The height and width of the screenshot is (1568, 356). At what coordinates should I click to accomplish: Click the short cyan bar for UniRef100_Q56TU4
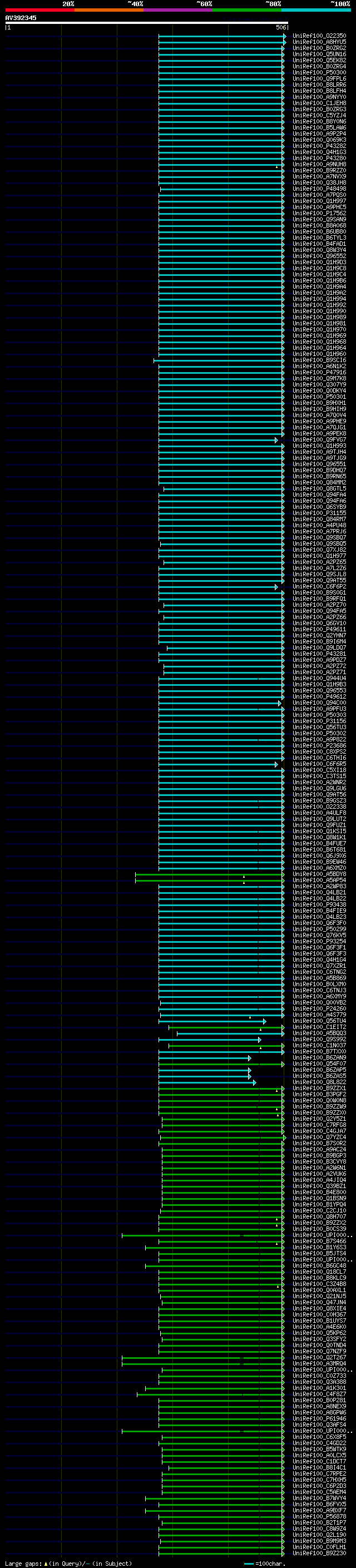pos(212,1021)
